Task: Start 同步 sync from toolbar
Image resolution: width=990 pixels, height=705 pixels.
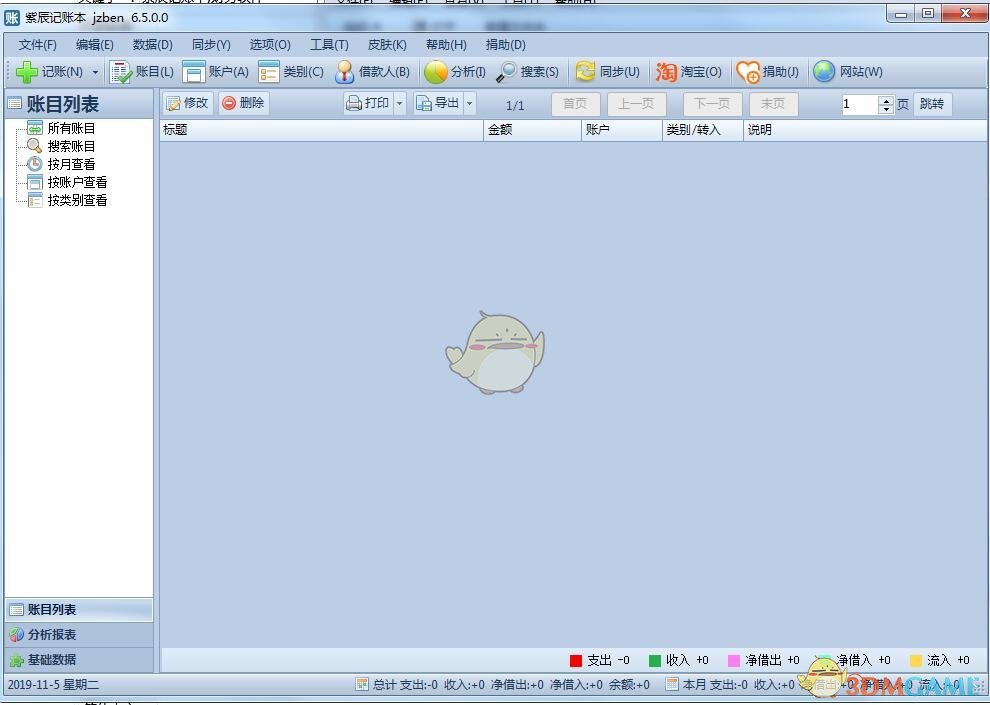Action: [585, 72]
